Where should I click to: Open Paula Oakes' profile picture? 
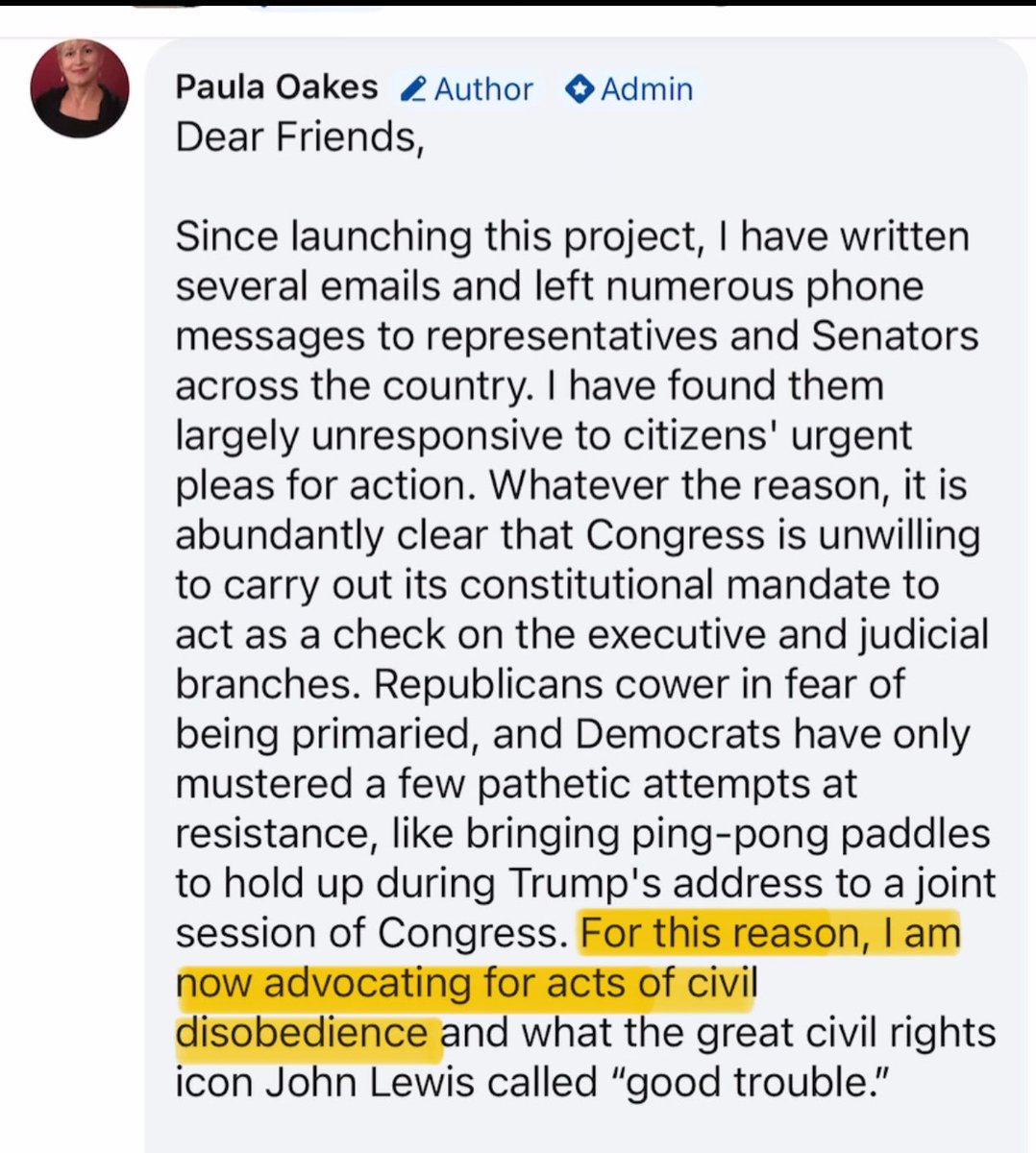pos(81,88)
